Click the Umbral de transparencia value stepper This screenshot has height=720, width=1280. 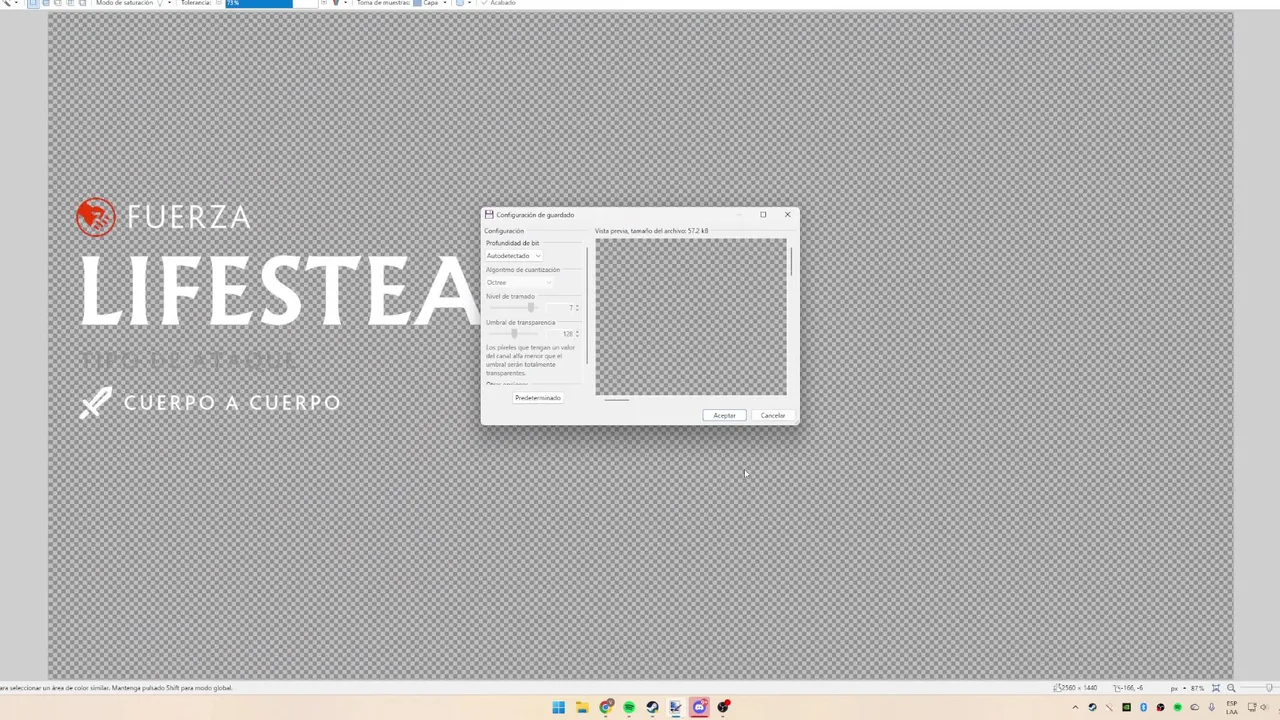577,333
